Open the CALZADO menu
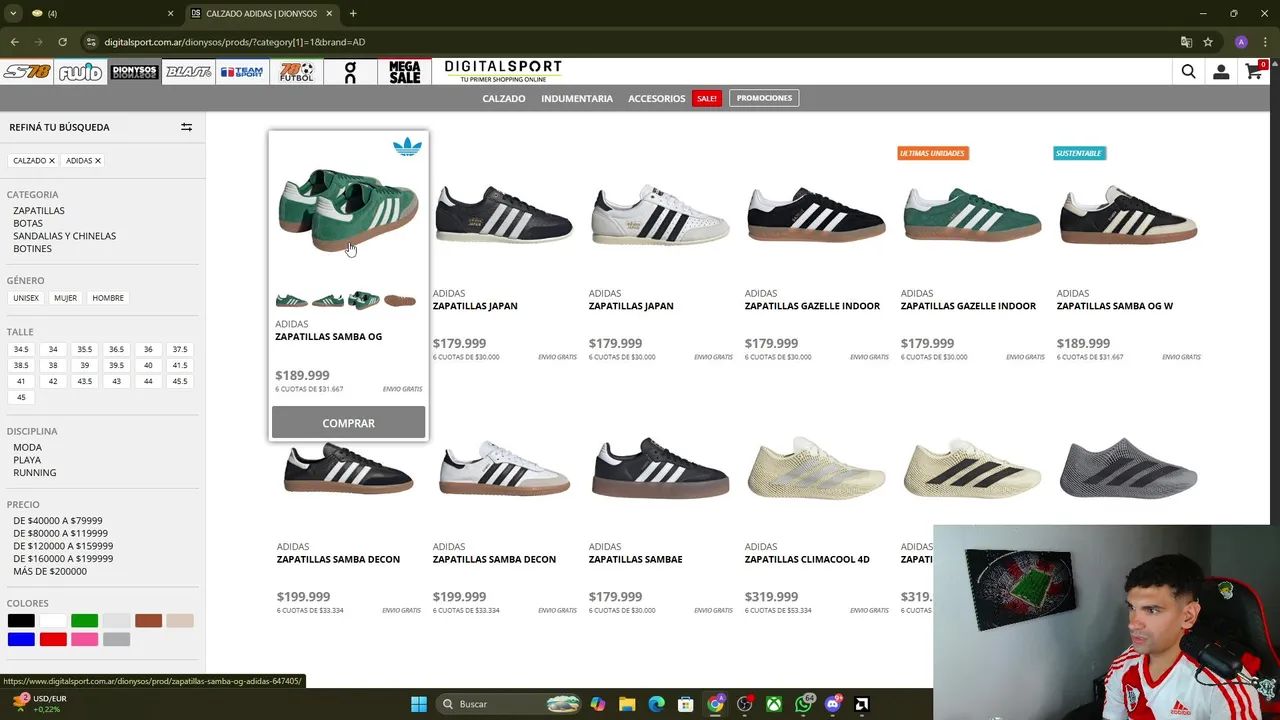 pos(504,99)
